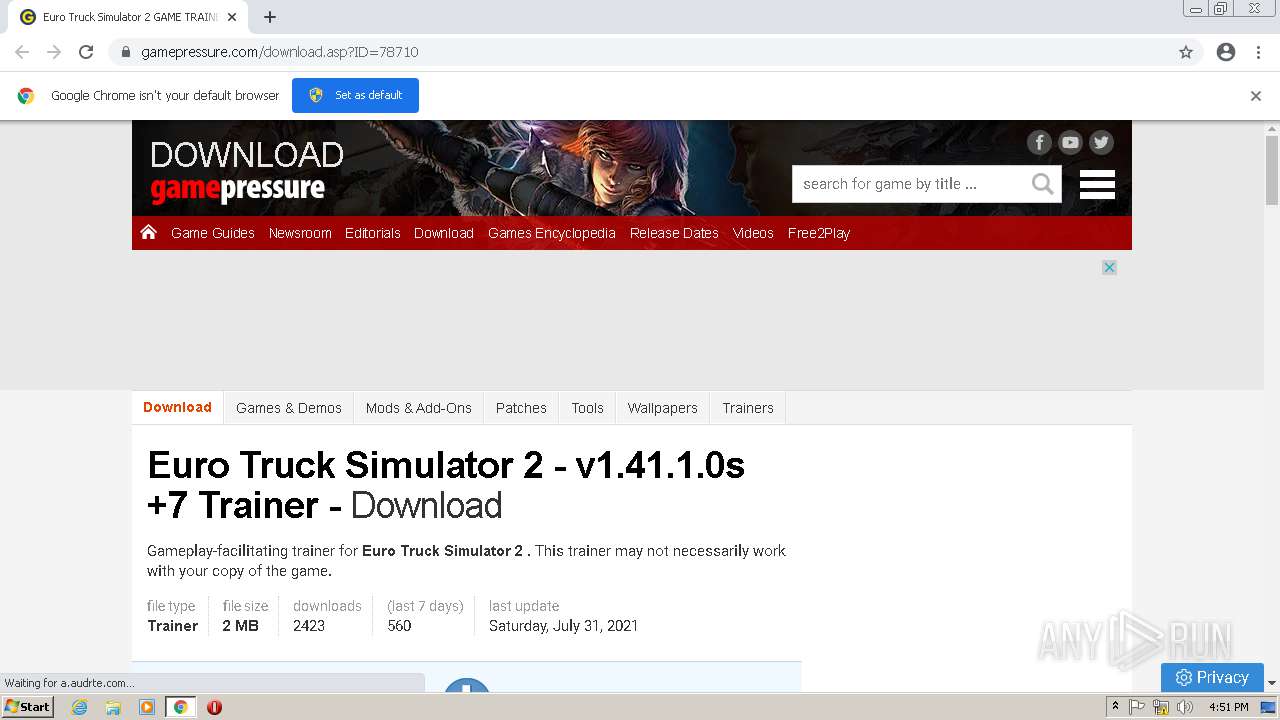The height and width of the screenshot is (720, 1280).
Task: Click the volume speaker tray icon
Action: [1185, 707]
